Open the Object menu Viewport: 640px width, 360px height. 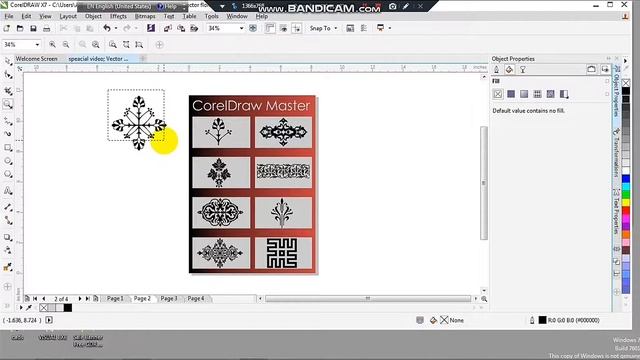[93, 16]
